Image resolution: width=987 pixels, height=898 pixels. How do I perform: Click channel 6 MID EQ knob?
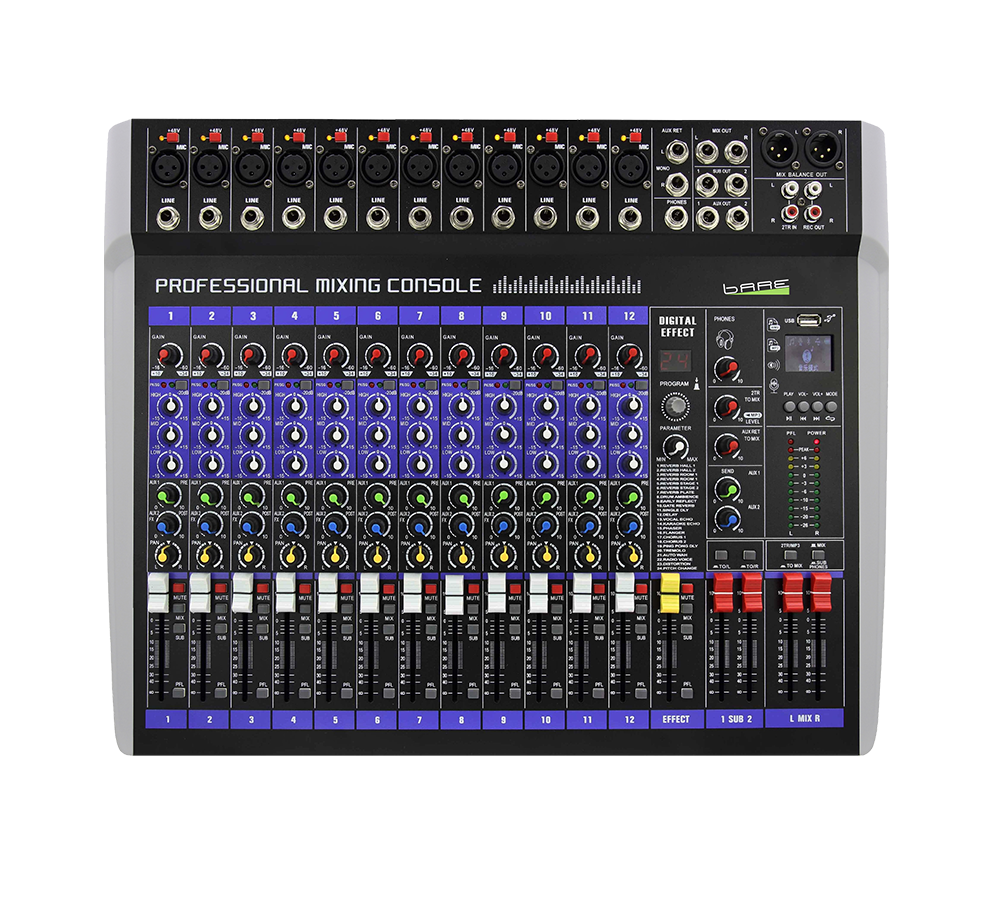coord(378,435)
